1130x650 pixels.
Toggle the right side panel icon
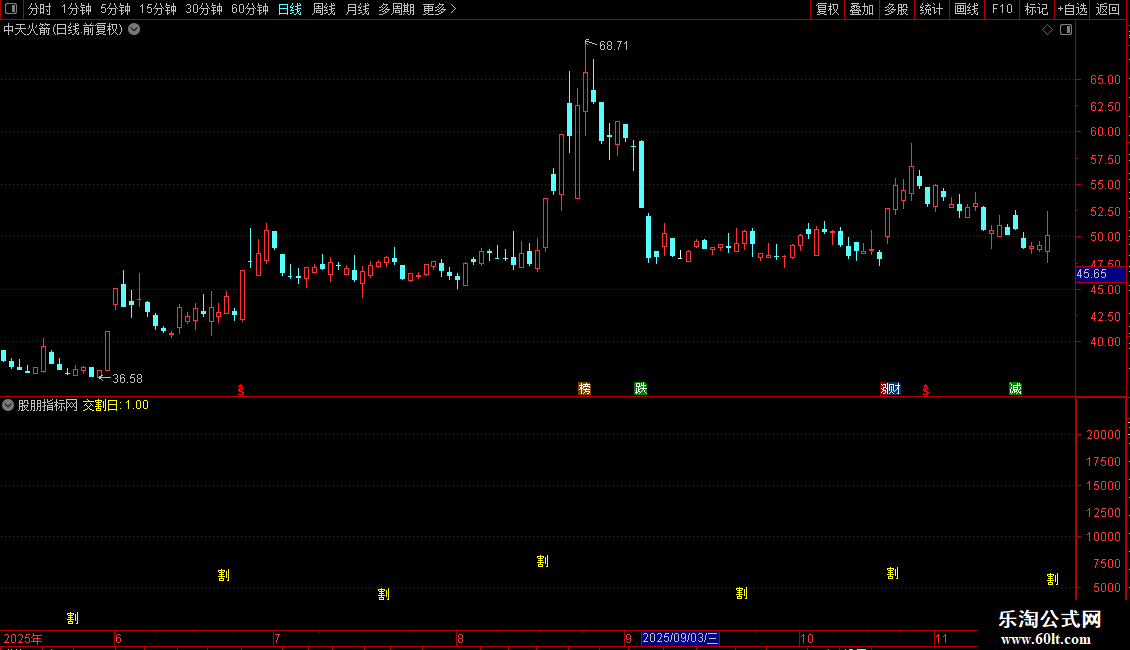(x=1066, y=30)
